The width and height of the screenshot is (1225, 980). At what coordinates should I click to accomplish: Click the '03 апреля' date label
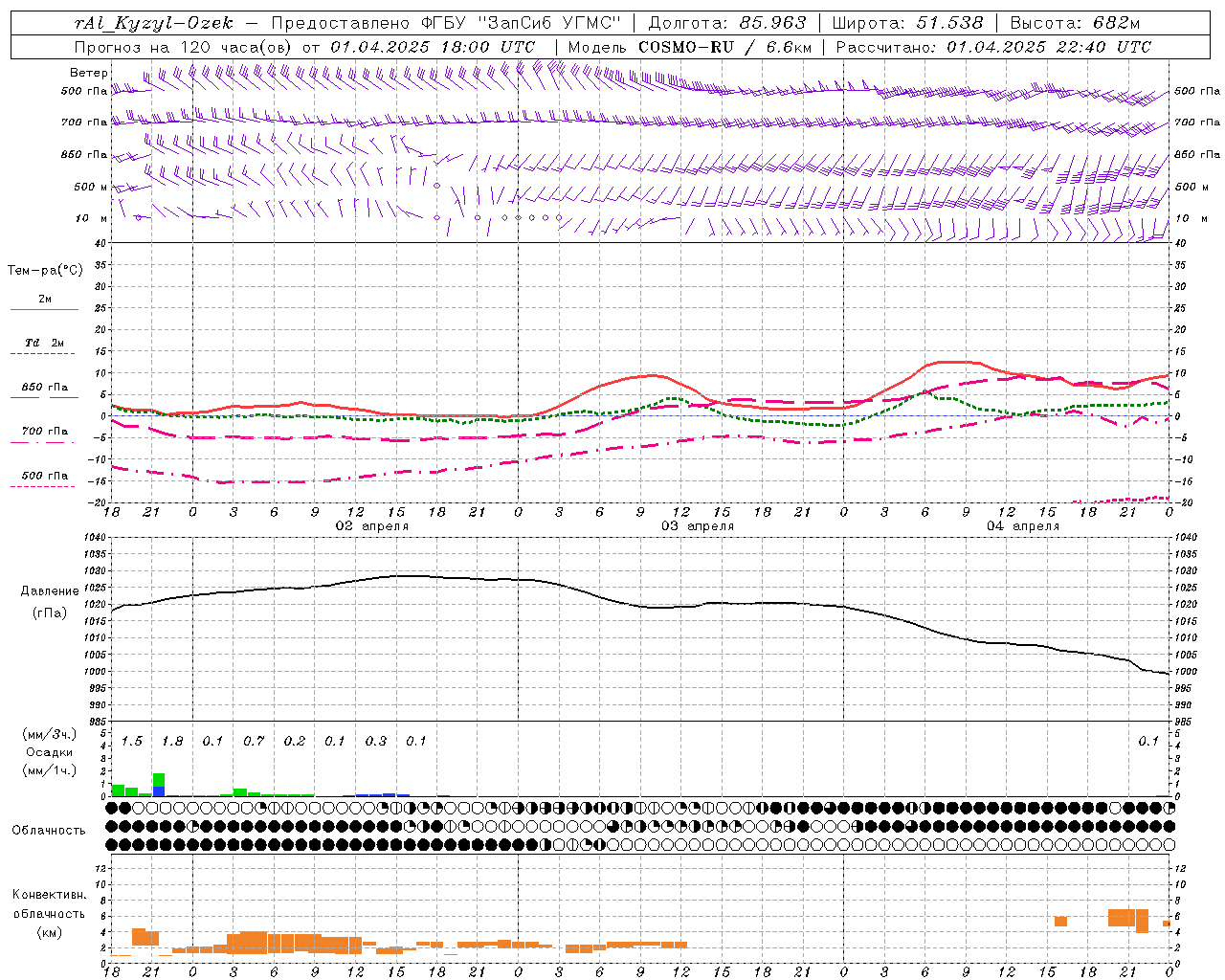tap(698, 526)
